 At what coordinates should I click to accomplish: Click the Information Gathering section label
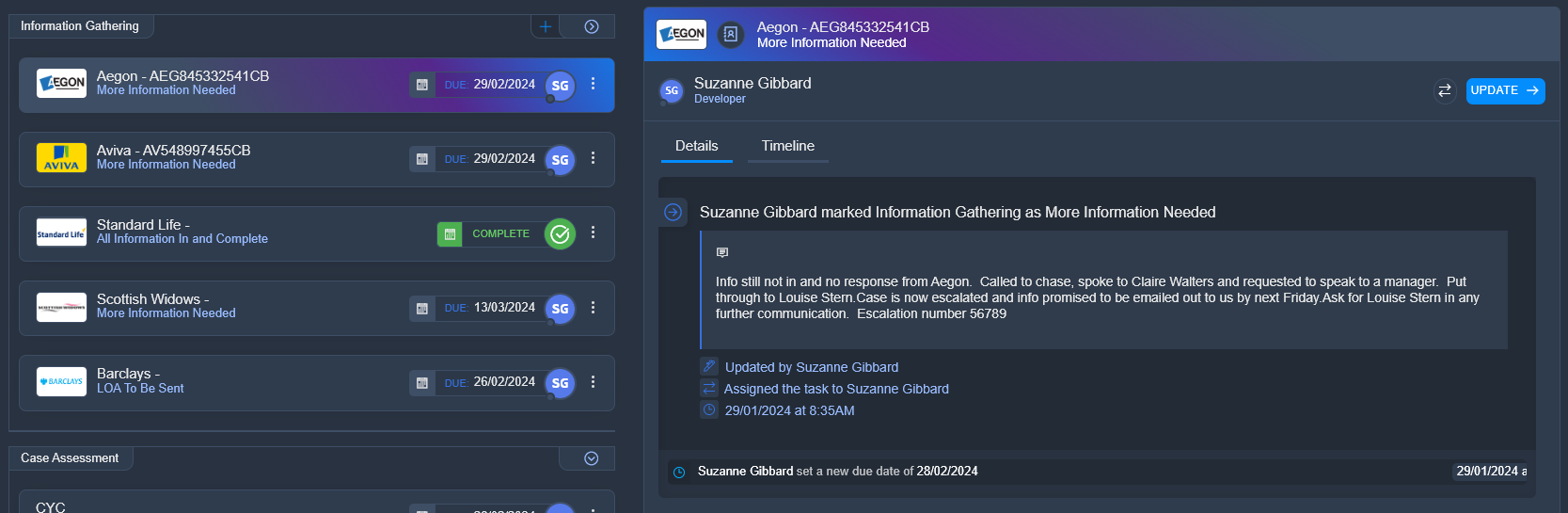click(80, 26)
